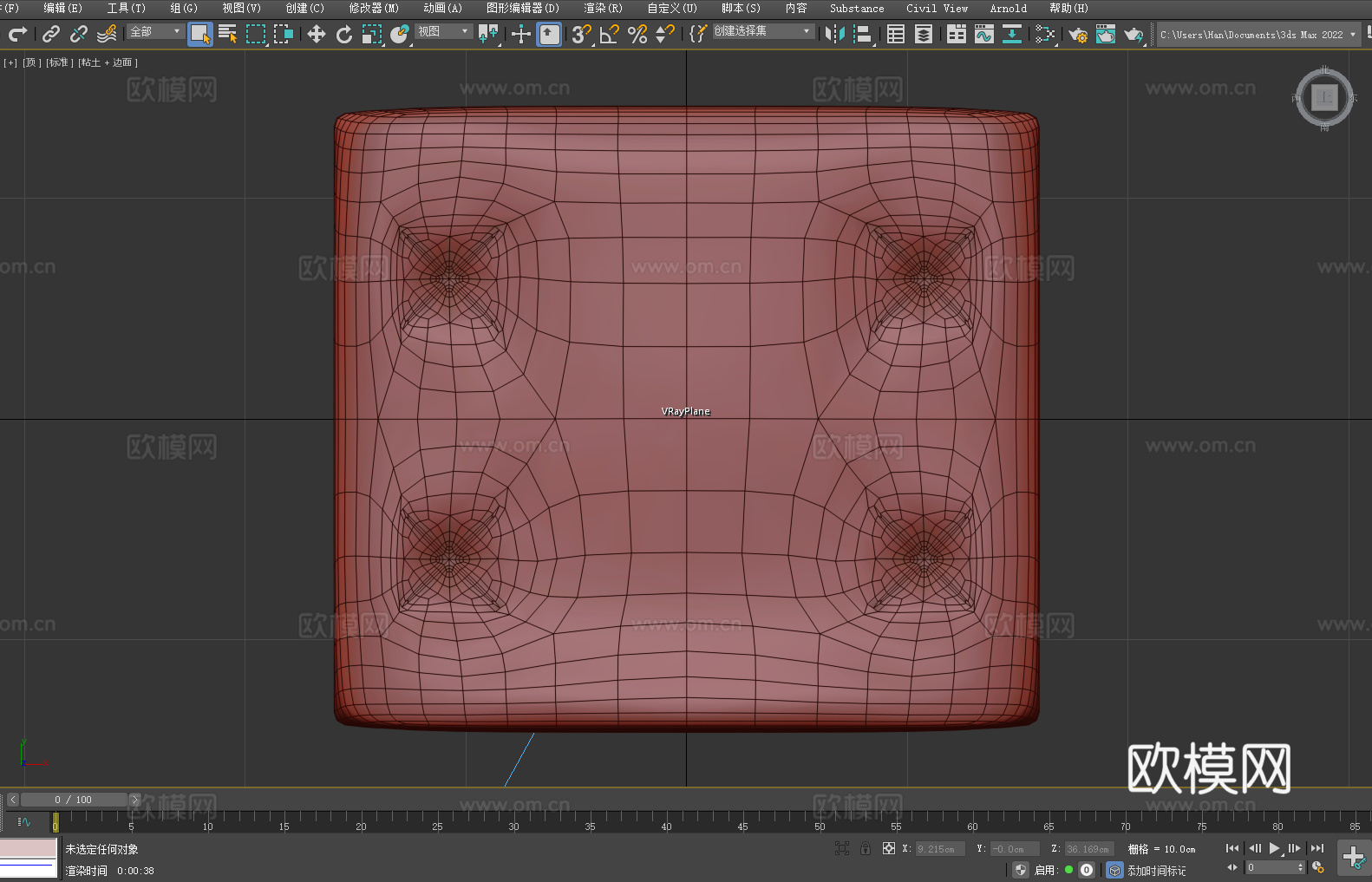Open the Arnold menu
Image resolution: width=1372 pixels, height=882 pixels.
point(1008,8)
